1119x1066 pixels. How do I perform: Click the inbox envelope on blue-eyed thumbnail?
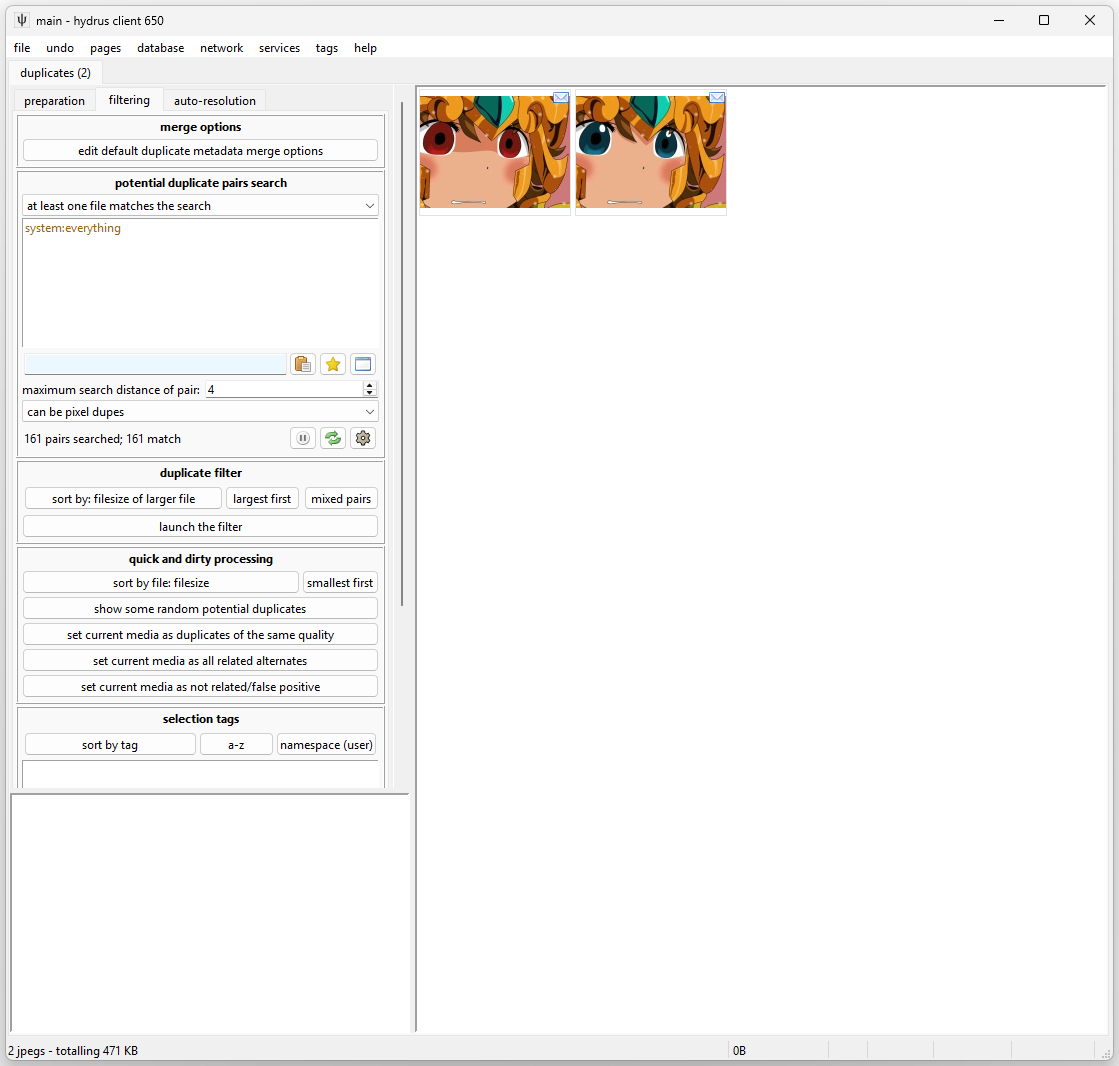tap(717, 97)
